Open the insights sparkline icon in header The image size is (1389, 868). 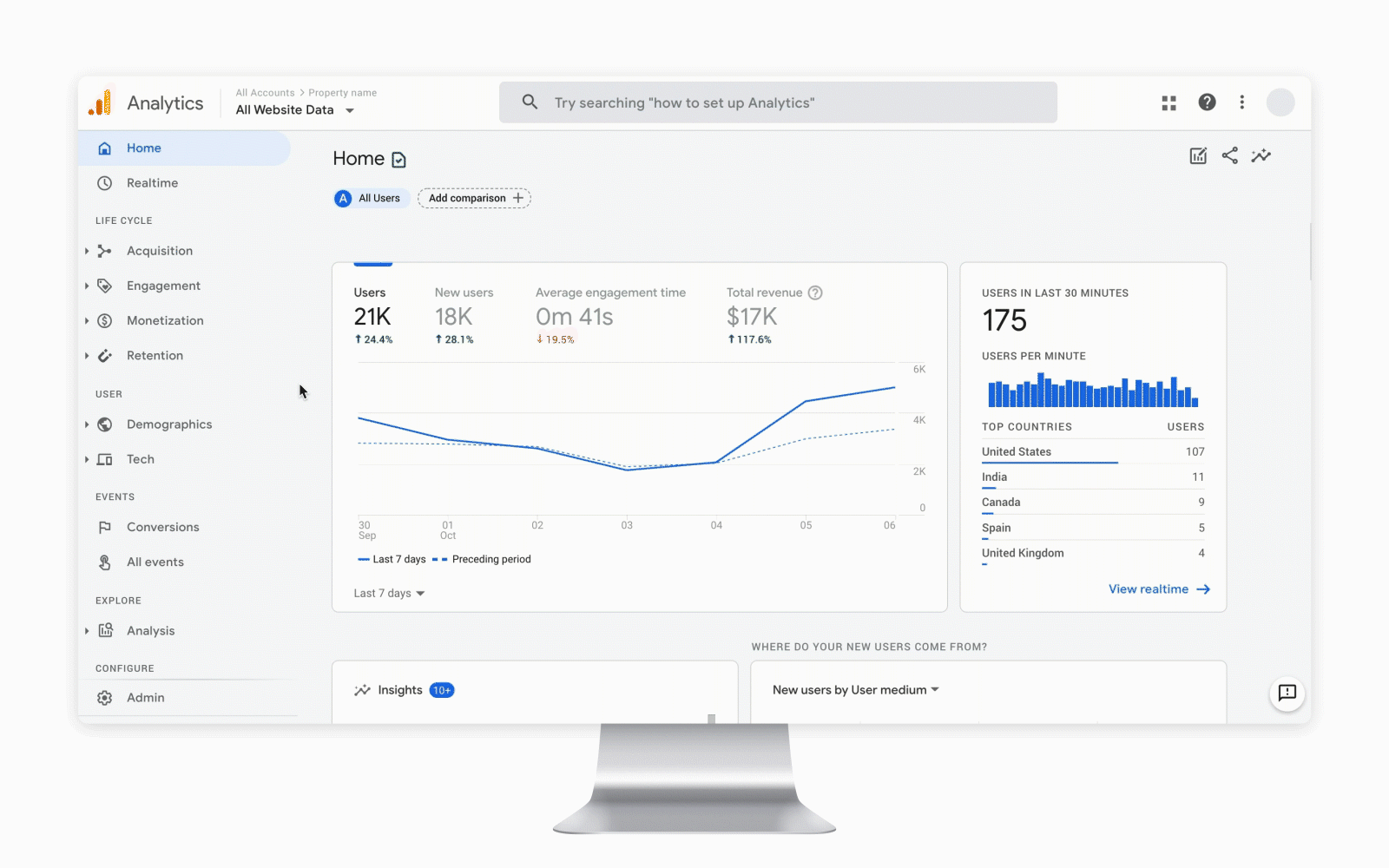[x=1261, y=155]
